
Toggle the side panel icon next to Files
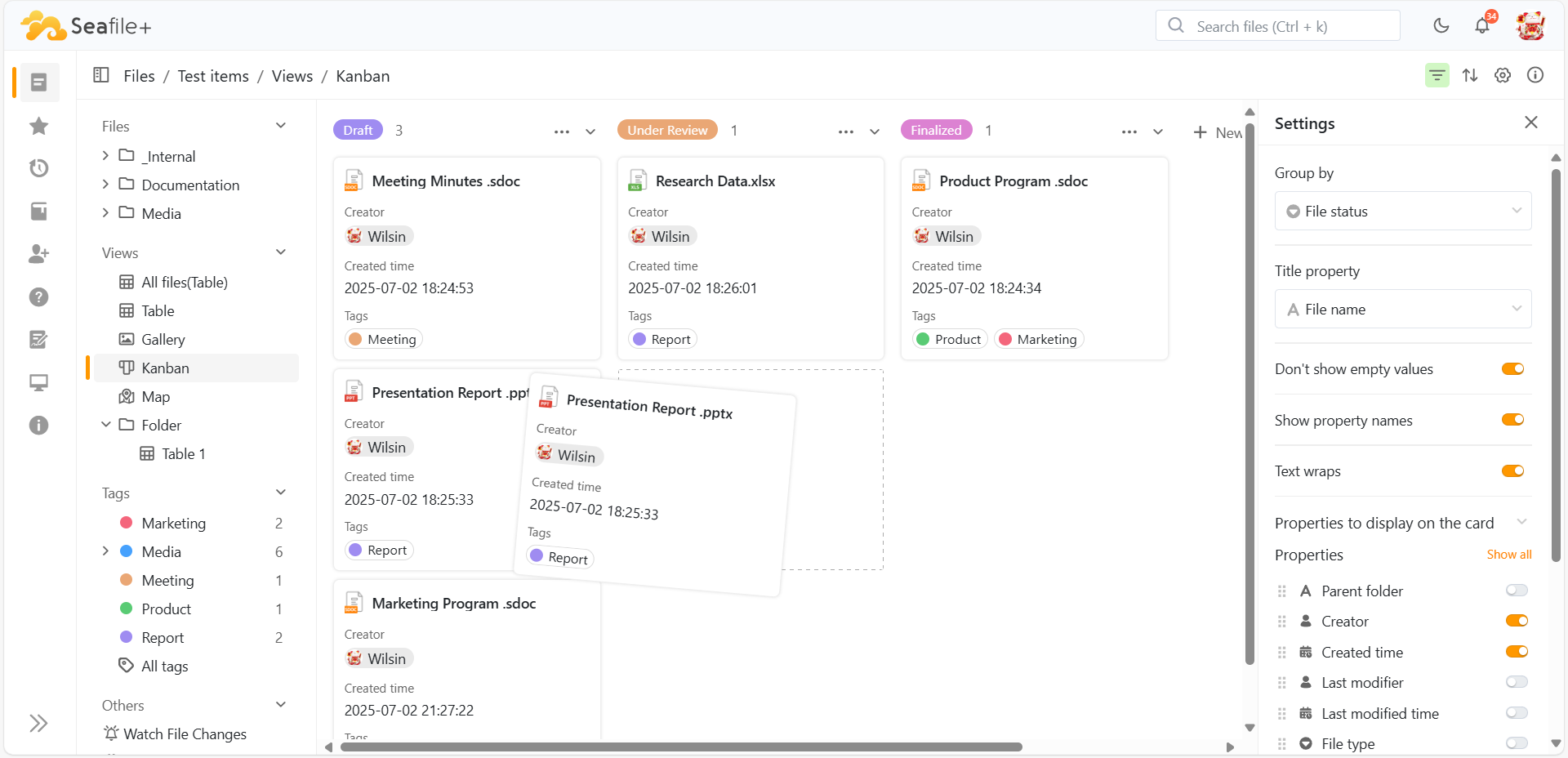pyautogui.click(x=101, y=75)
